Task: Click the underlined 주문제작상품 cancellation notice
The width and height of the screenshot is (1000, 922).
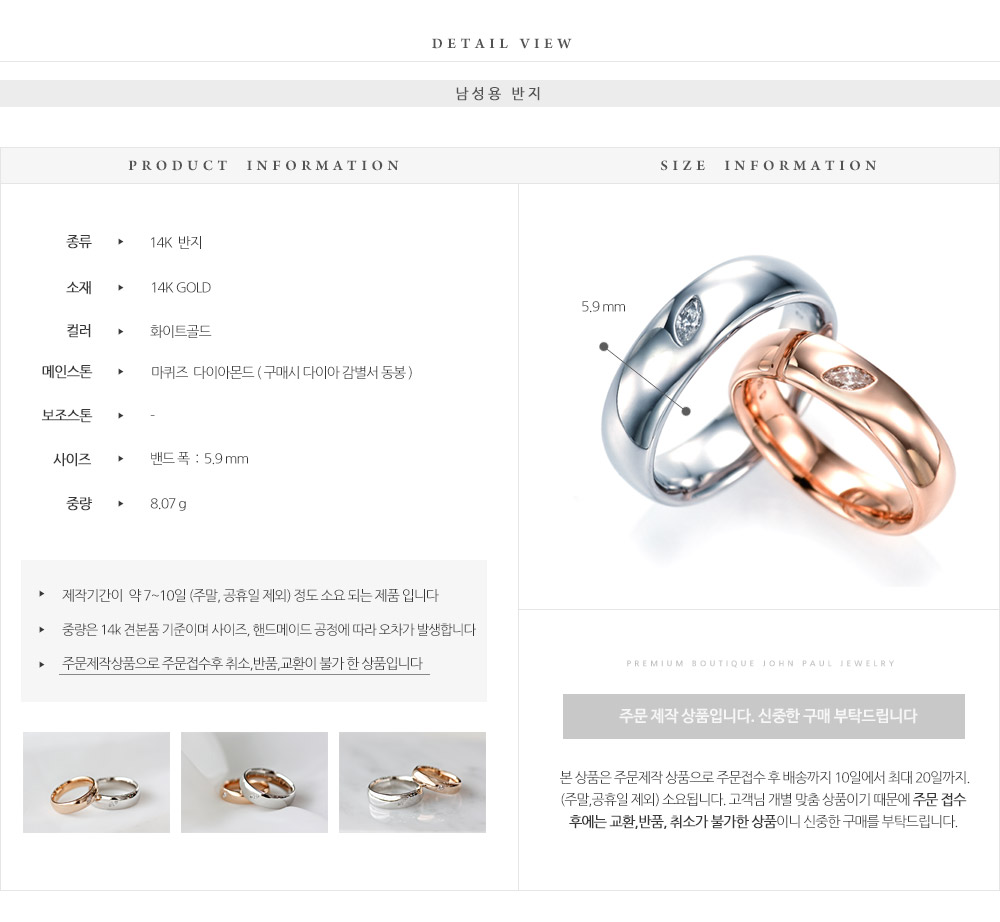Action: click(244, 664)
